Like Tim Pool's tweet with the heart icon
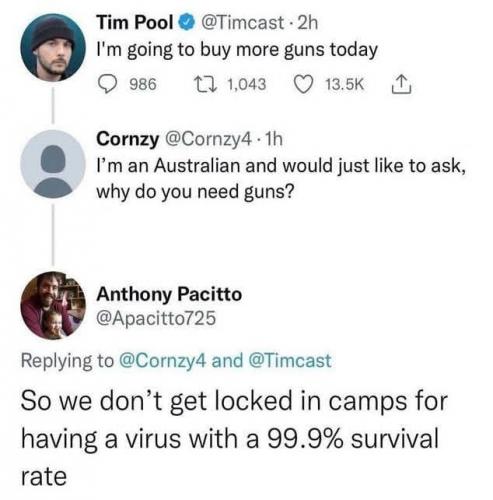 (x=303, y=84)
